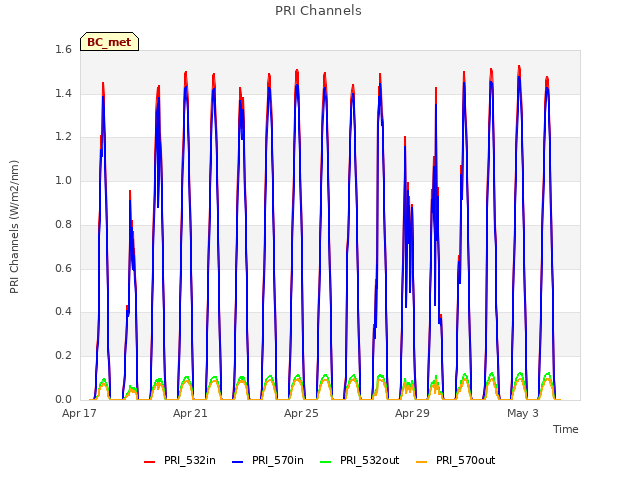The width and height of the screenshot is (640, 480).
Task: Click the blue PRI_570in legend swatch
Action: [238, 462]
